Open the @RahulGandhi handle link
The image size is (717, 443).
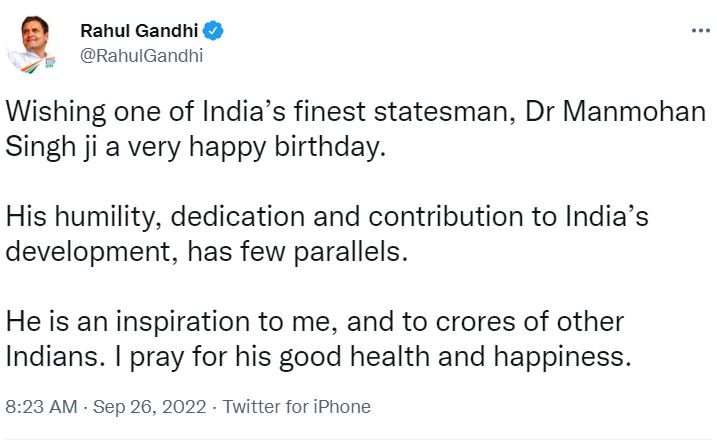[141, 56]
